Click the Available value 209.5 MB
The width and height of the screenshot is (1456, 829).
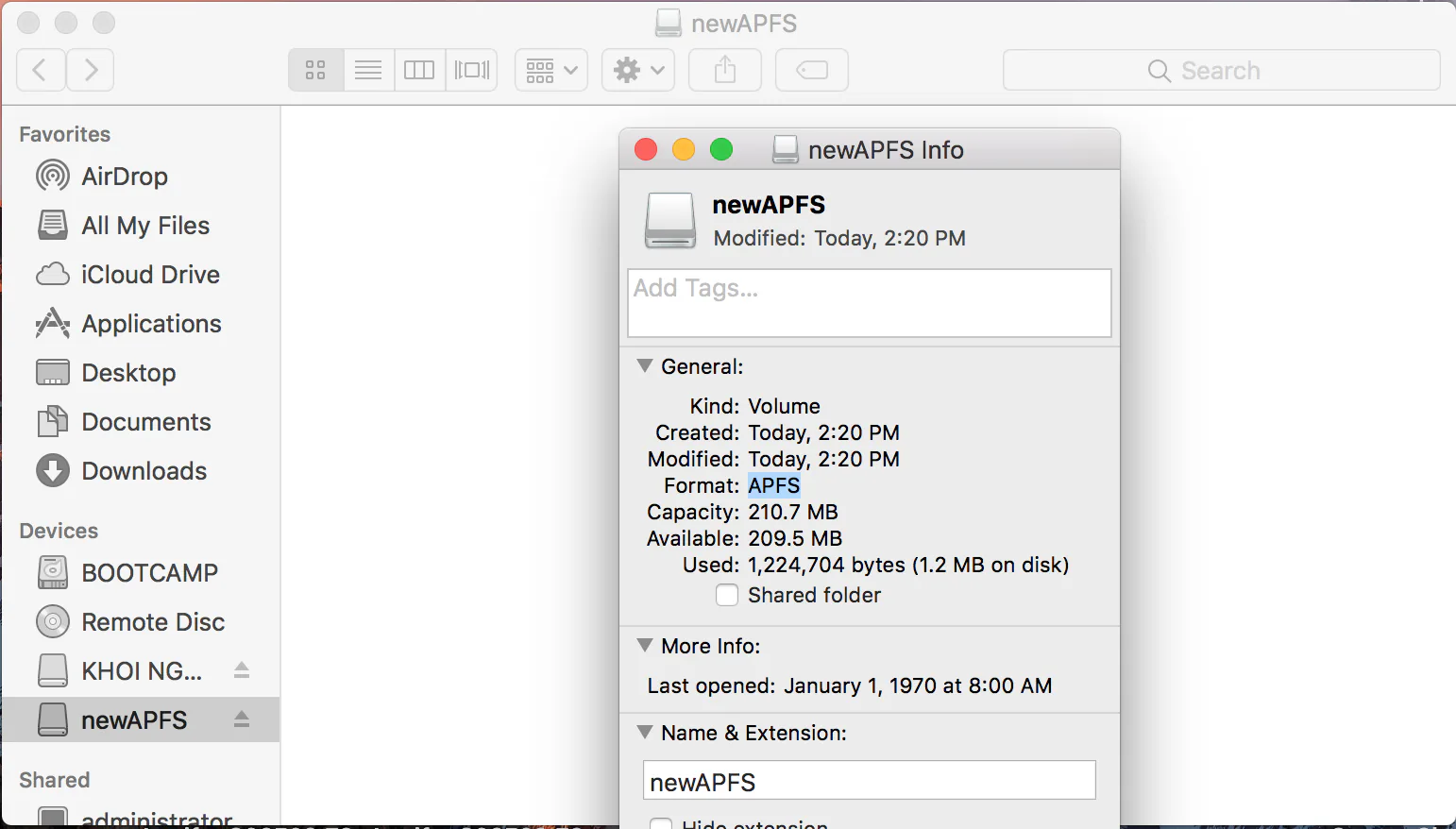[x=795, y=539]
